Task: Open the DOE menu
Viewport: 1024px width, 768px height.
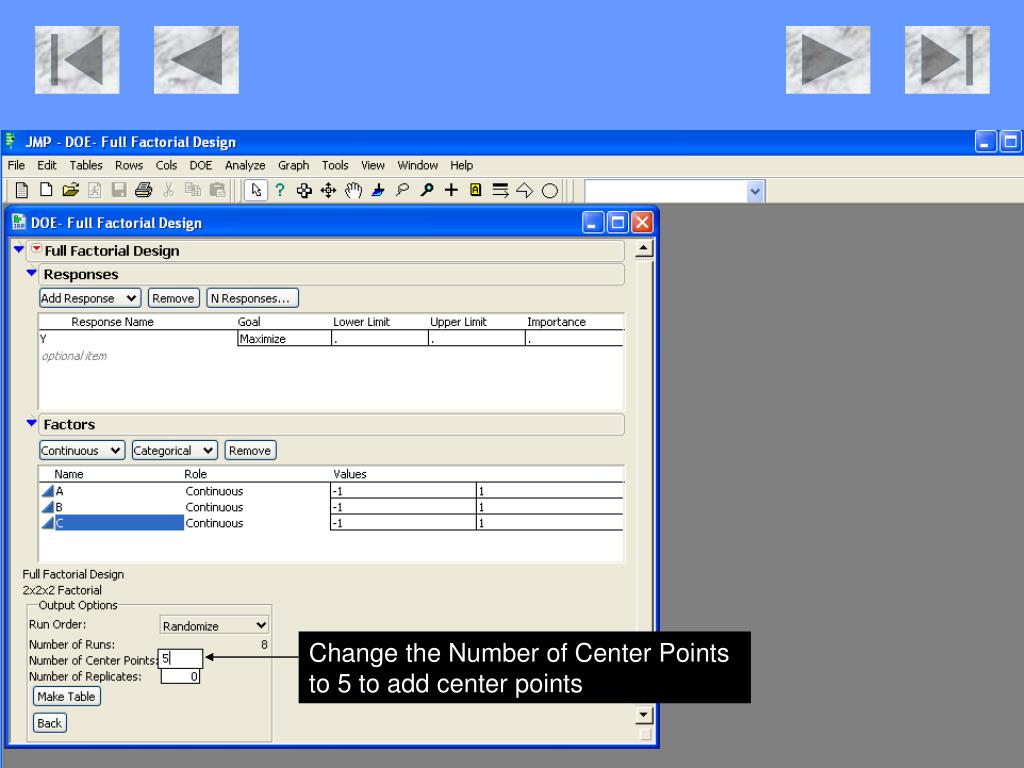Action: (200, 165)
